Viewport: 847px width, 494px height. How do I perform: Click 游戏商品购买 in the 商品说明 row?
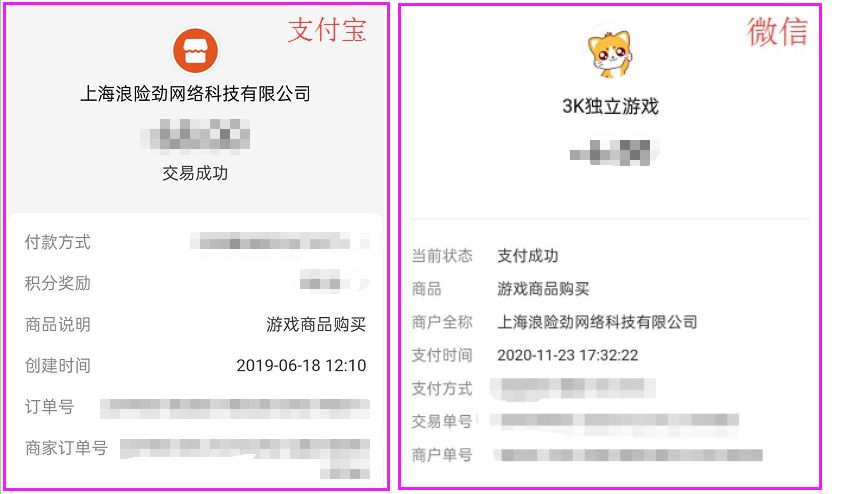[316, 324]
